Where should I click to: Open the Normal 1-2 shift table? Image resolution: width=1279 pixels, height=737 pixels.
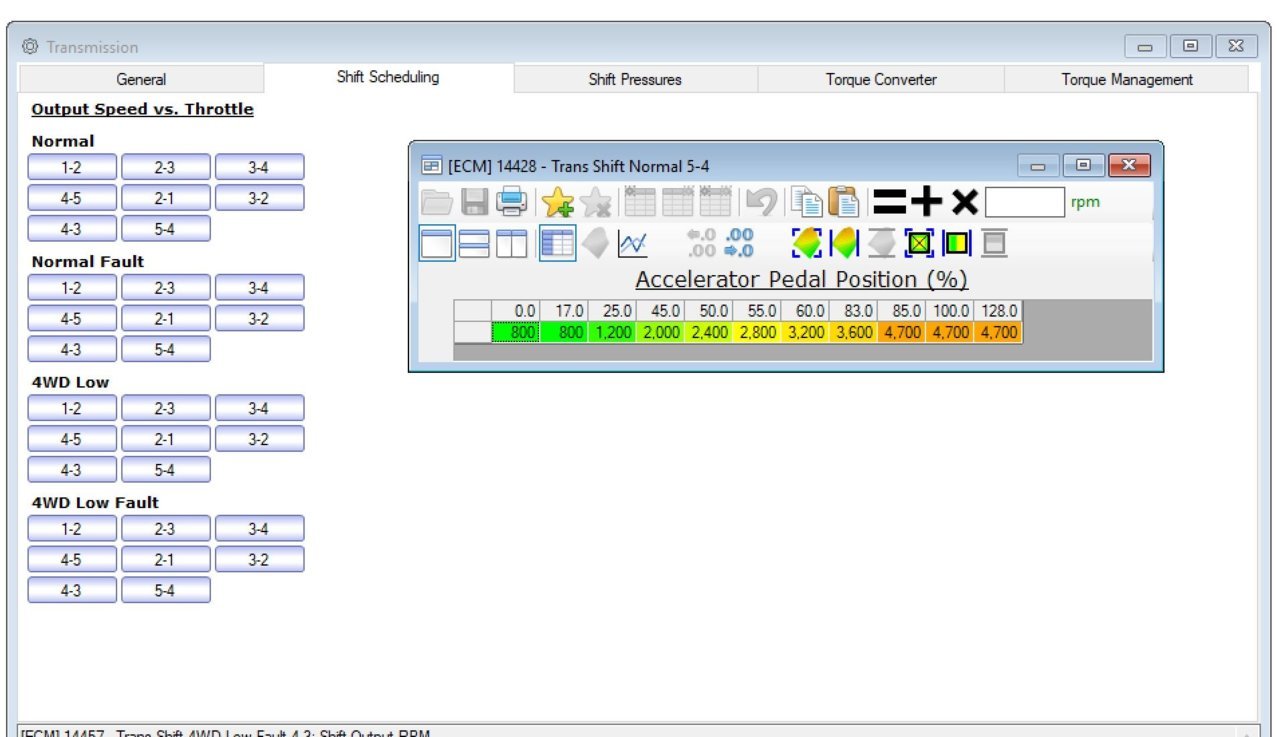[72, 168]
